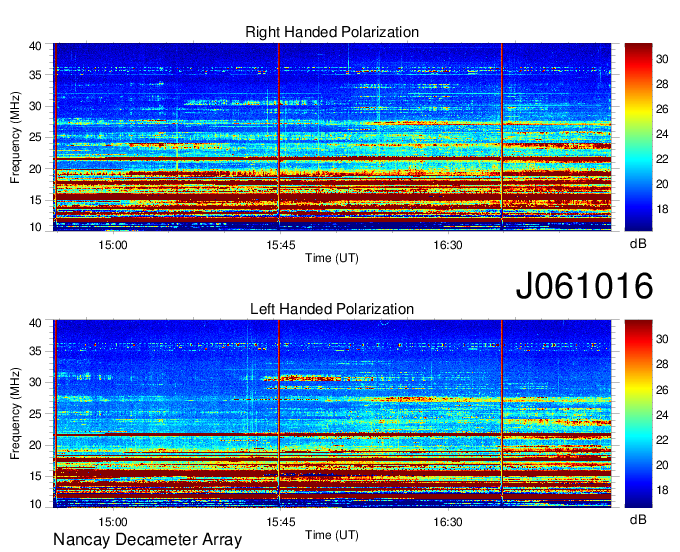Click "Frequency (MHz)" axis label of Right Handed plot
This screenshot has height=552, width=680.
point(15,137)
